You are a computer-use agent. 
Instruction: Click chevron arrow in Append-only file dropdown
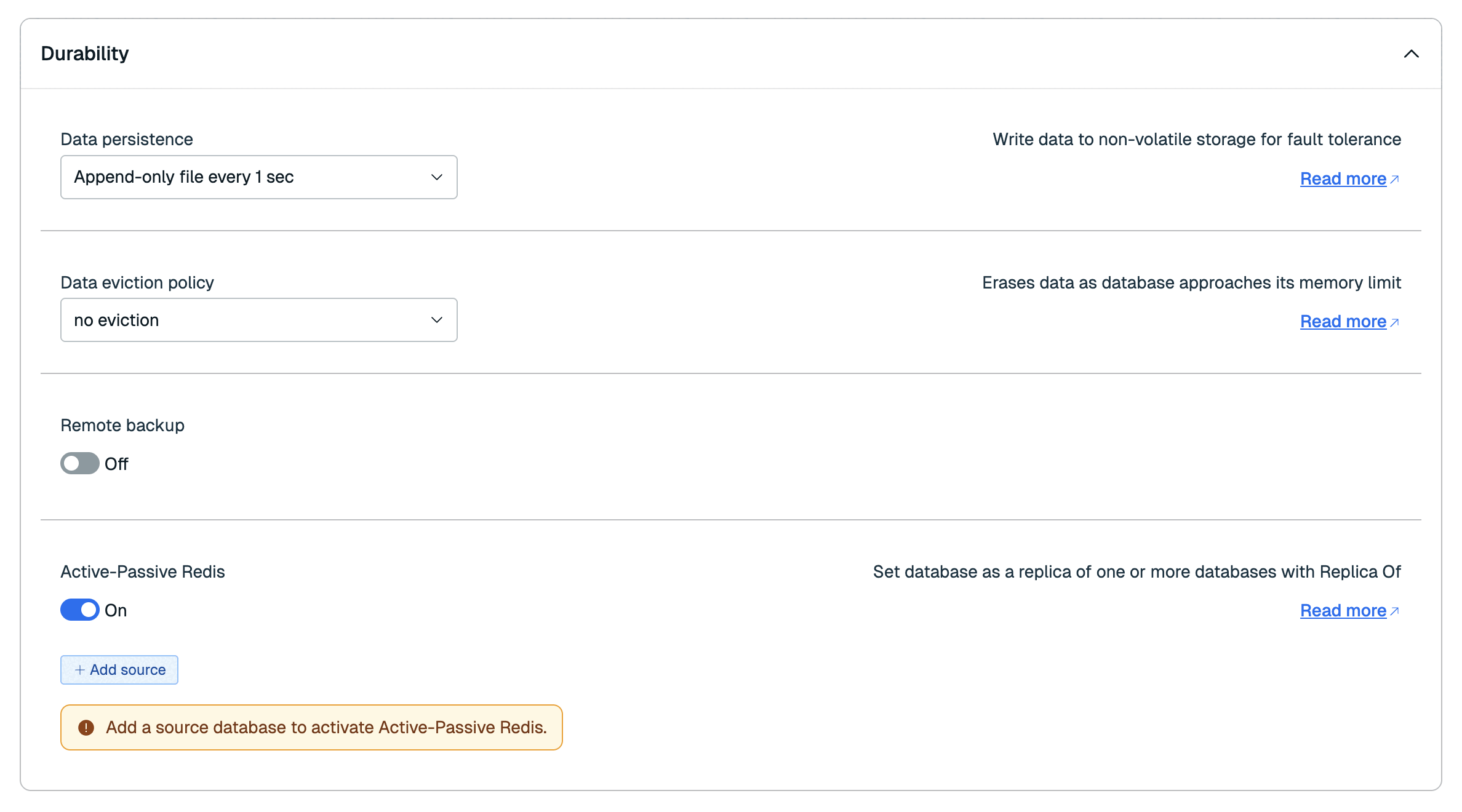click(437, 177)
